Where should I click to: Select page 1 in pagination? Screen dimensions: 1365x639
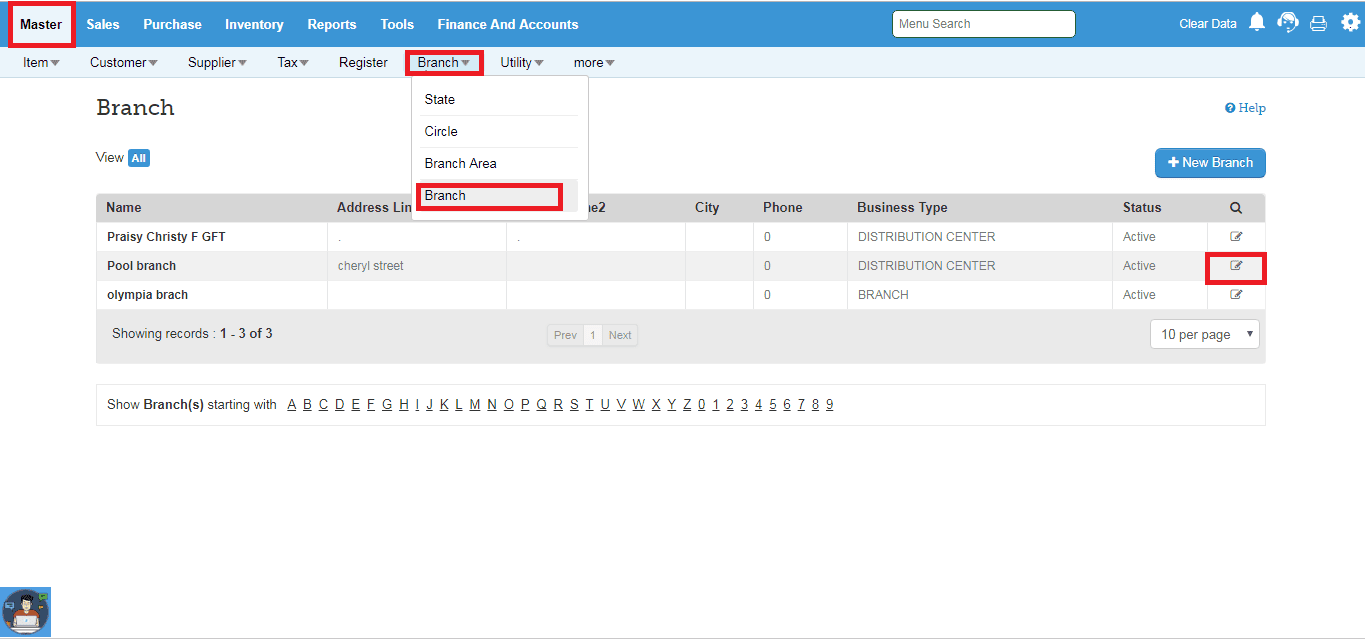coord(592,335)
